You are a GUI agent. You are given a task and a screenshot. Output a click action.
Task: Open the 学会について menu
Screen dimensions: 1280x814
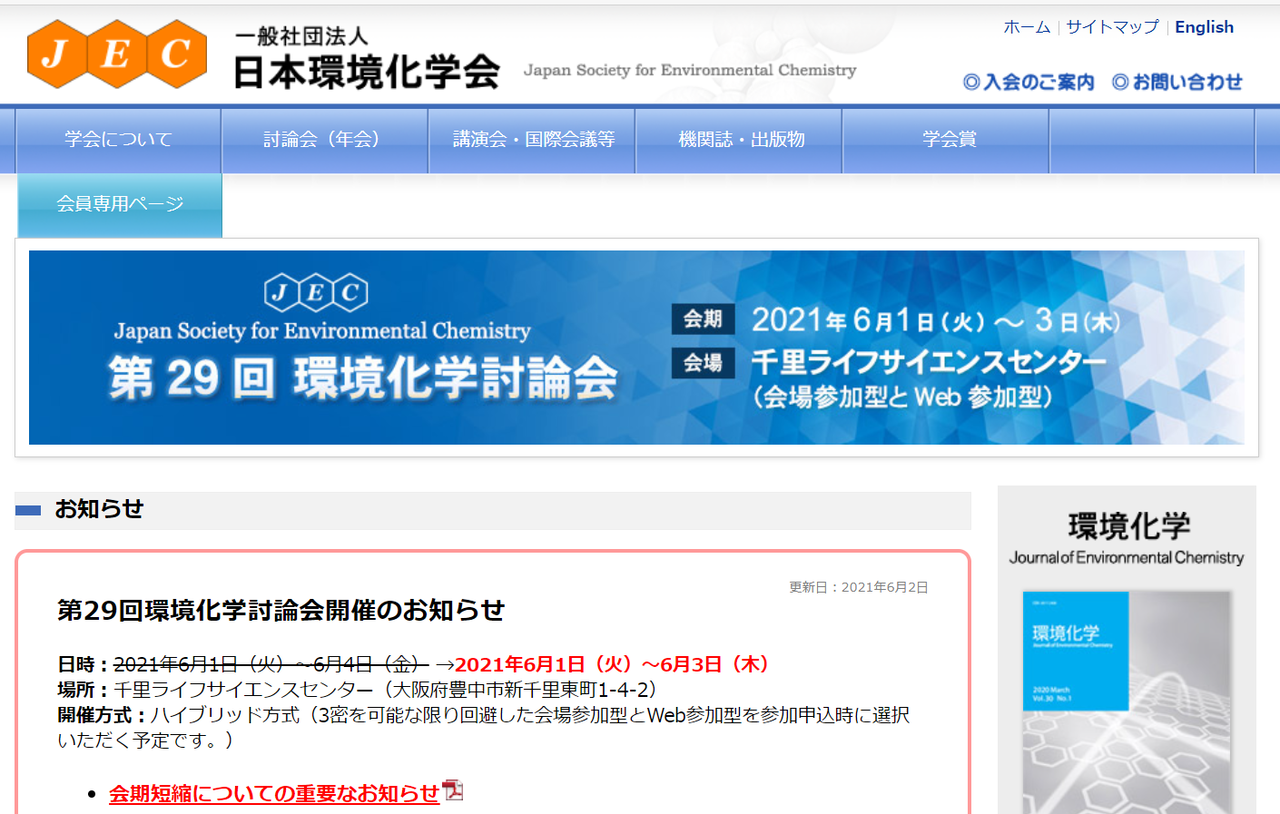point(119,140)
